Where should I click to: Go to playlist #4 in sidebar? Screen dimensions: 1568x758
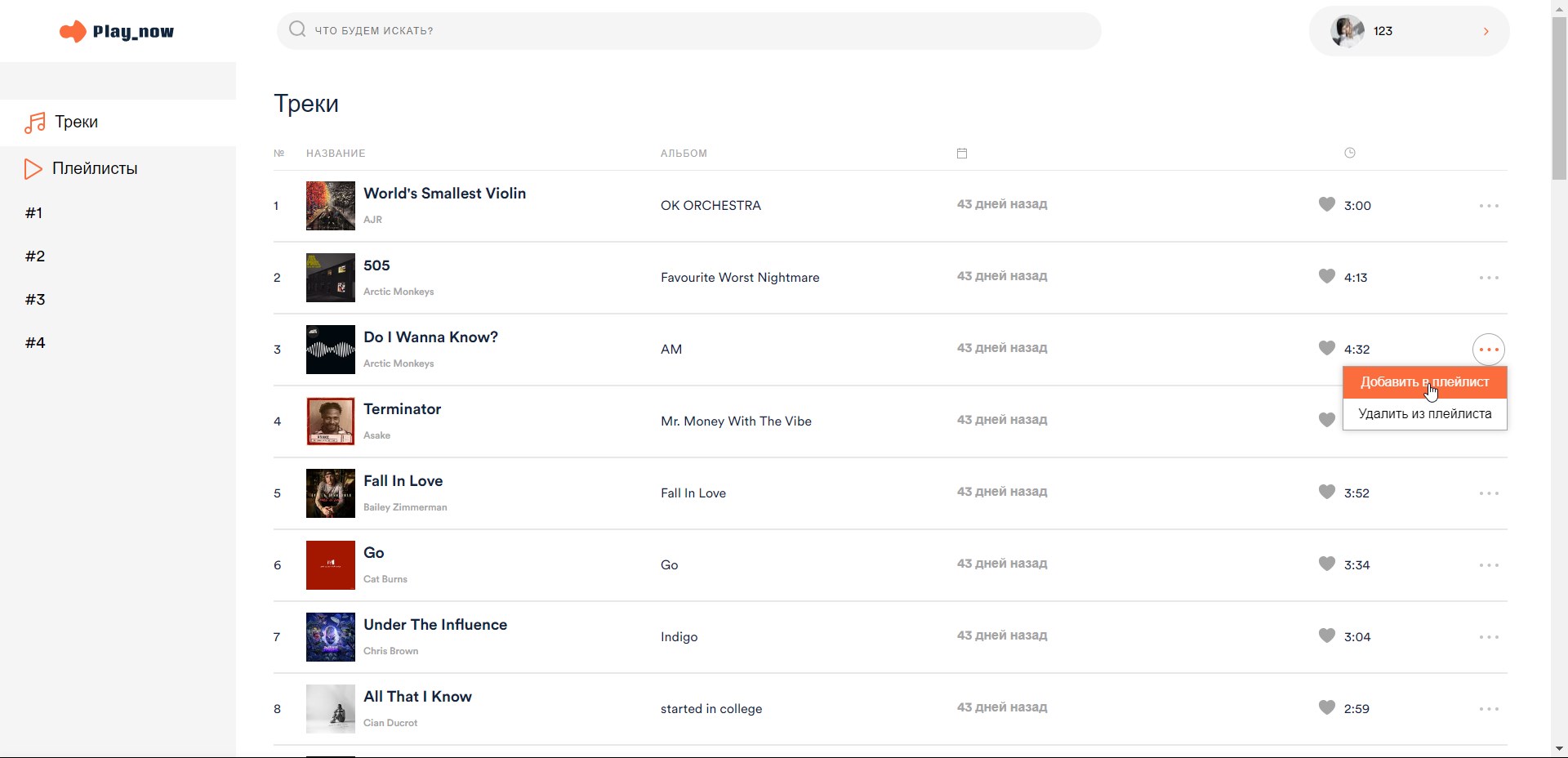point(35,343)
